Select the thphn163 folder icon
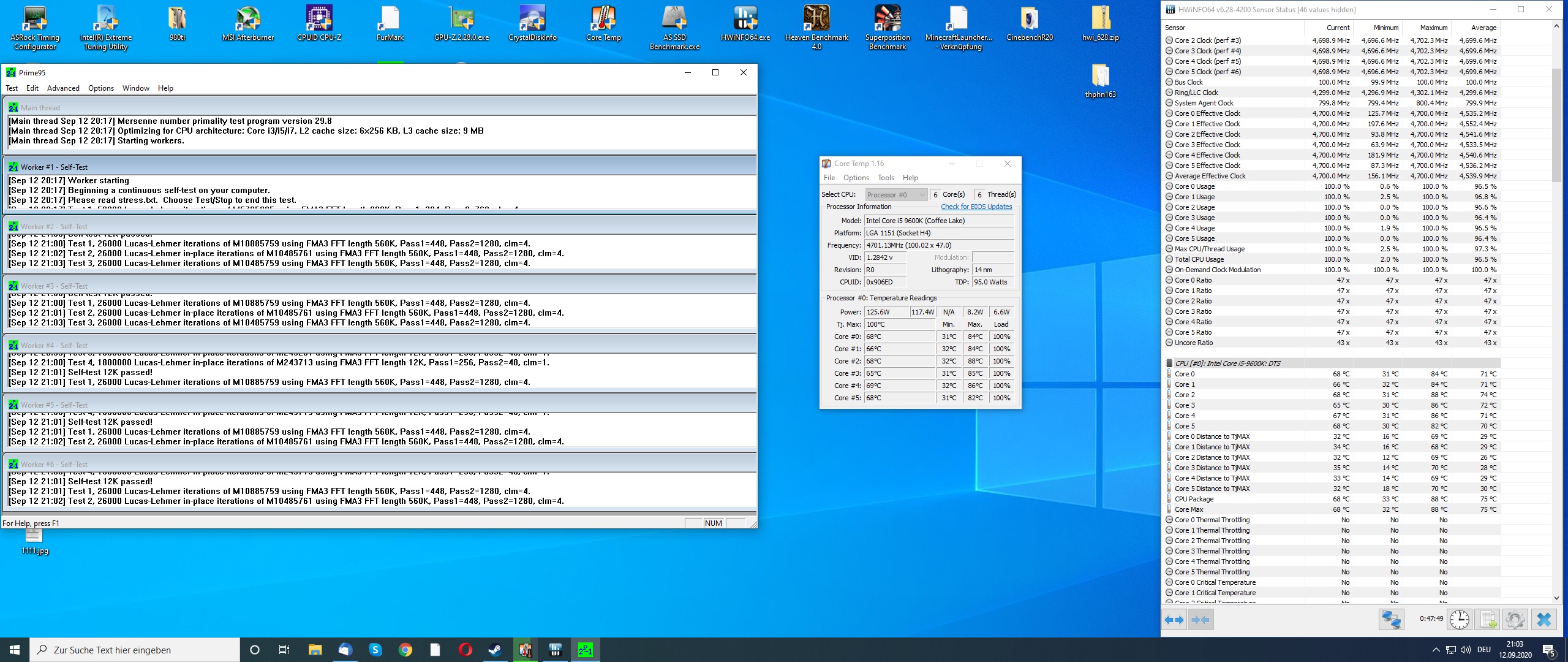Image resolution: width=1568 pixels, height=662 pixels. [x=1101, y=82]
